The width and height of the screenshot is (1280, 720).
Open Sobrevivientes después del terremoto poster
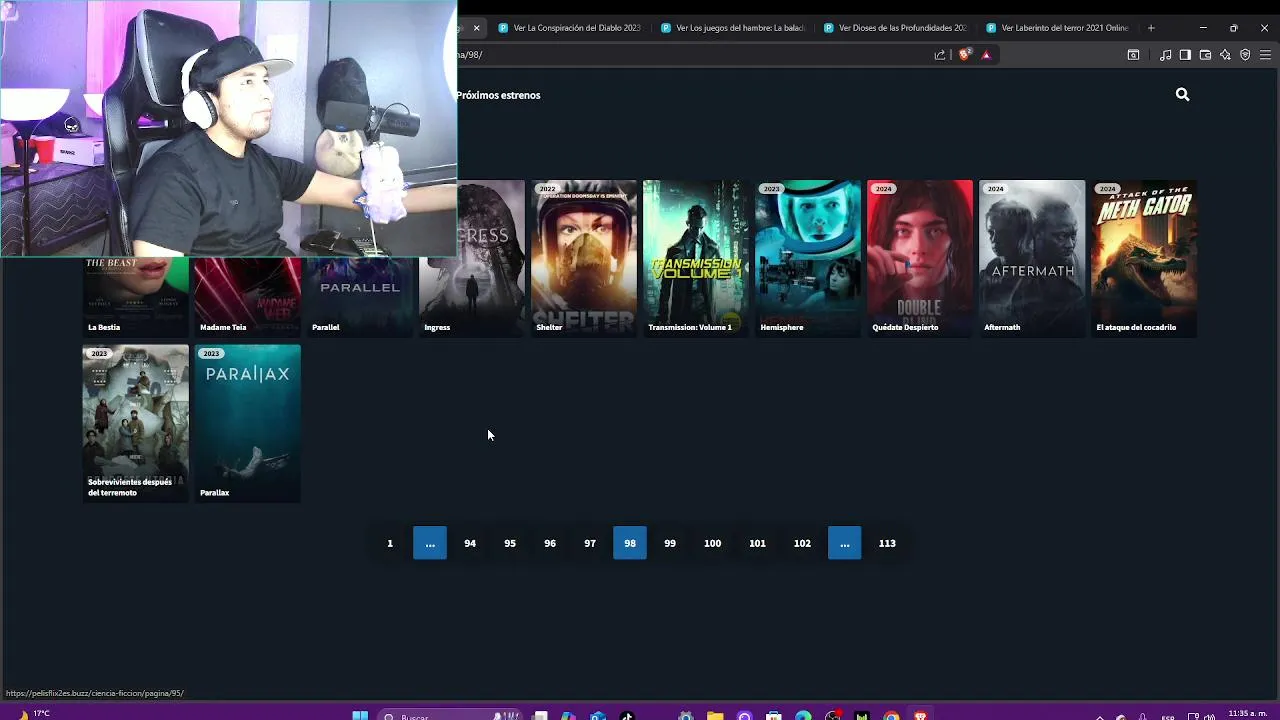135,423
